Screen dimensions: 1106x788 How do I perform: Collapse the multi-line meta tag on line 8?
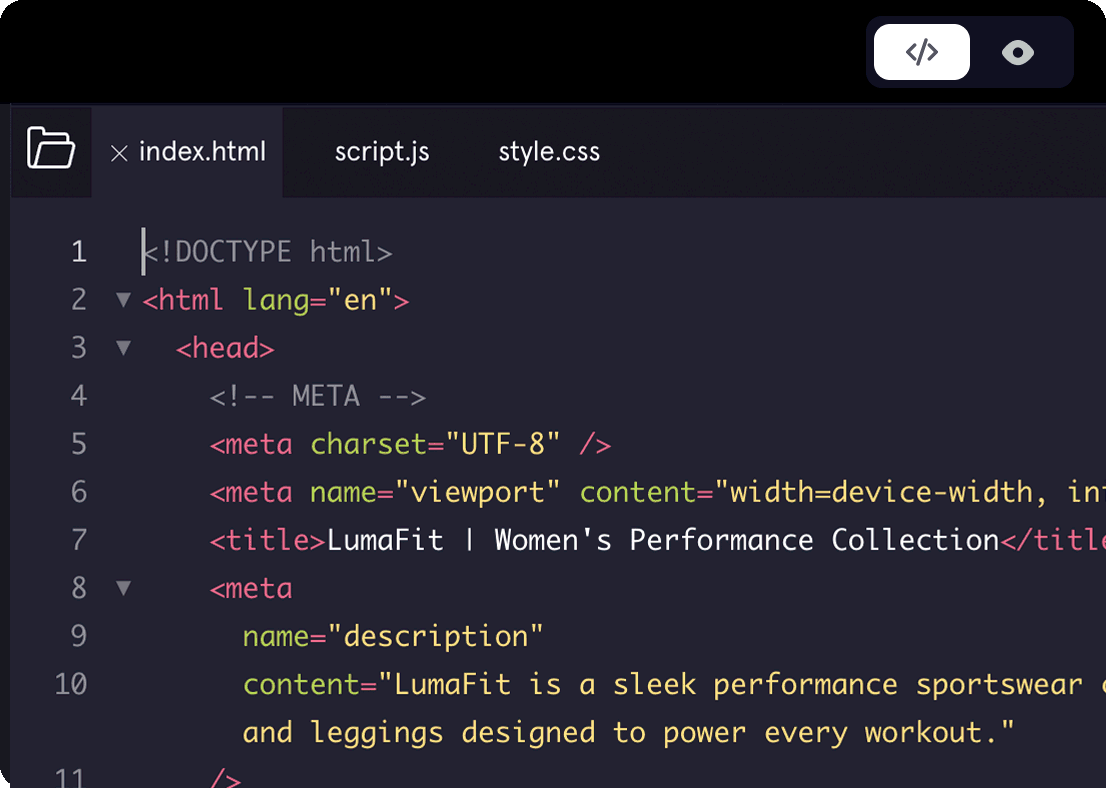[123, 587]
